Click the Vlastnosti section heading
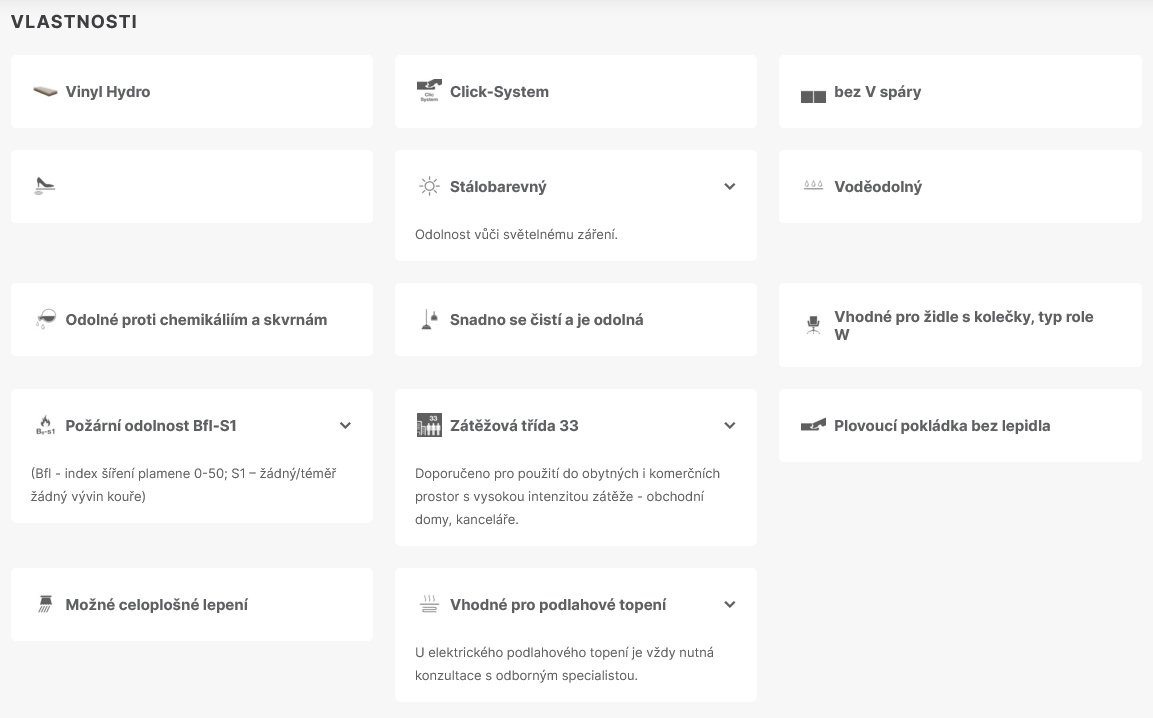The width and height of the screenshot is (1153, 718). [x=74, y=21]
